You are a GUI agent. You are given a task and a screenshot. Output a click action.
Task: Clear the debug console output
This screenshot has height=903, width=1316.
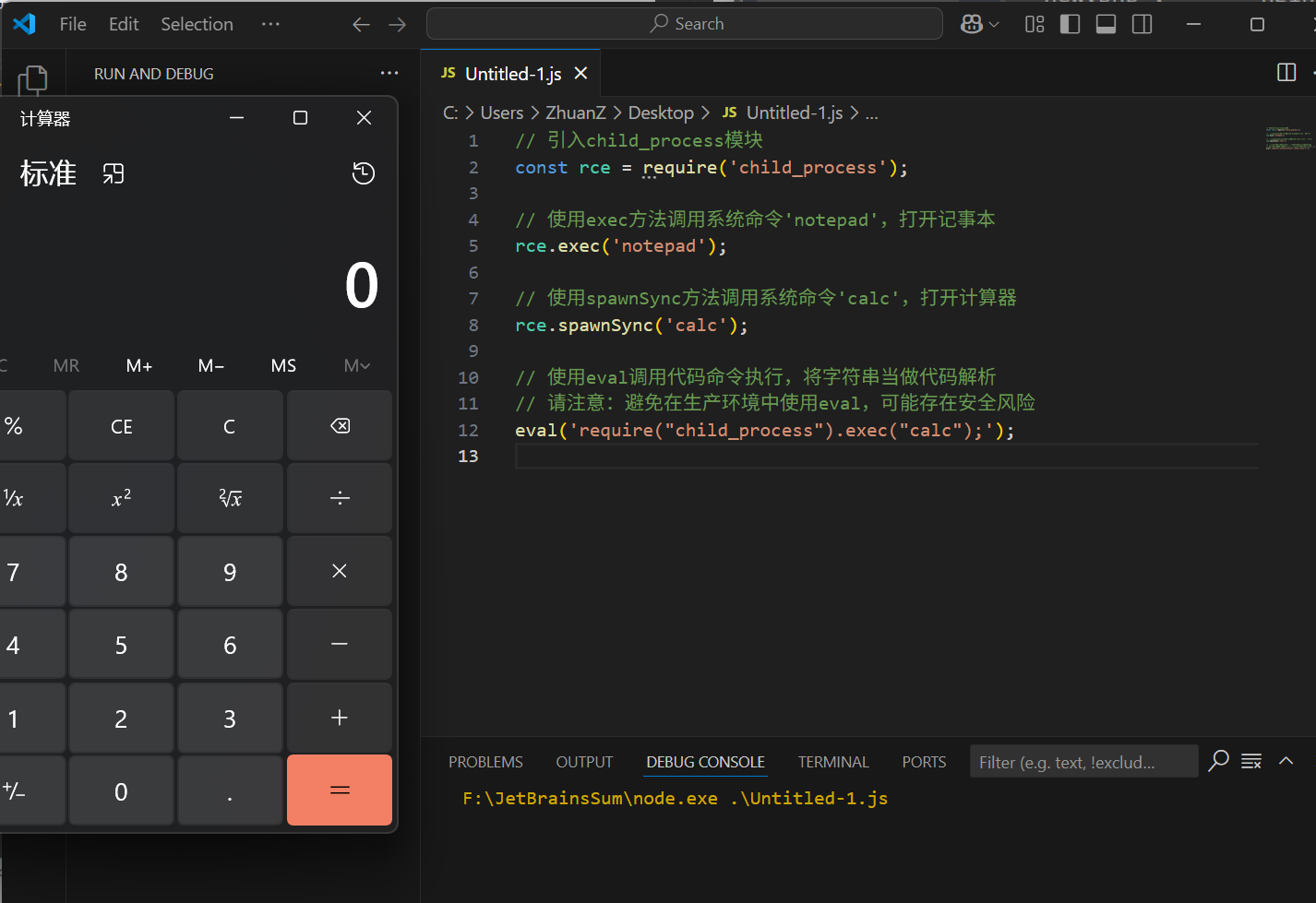(1251, 761)
